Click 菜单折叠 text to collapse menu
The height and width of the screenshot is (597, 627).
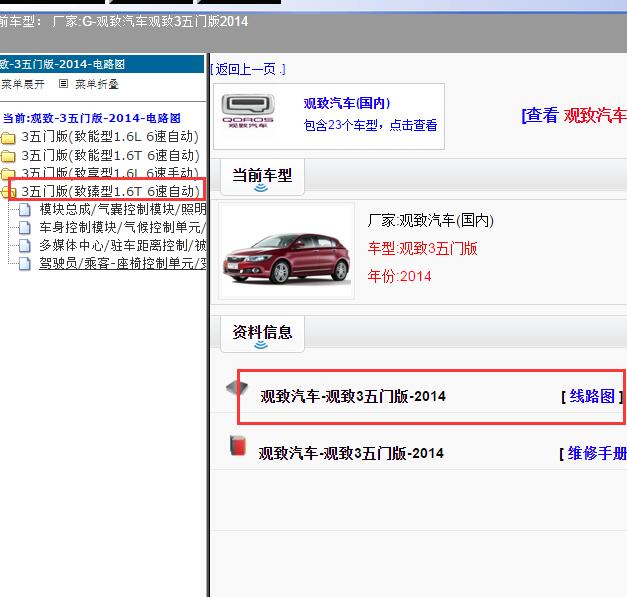tap(97, 84)
